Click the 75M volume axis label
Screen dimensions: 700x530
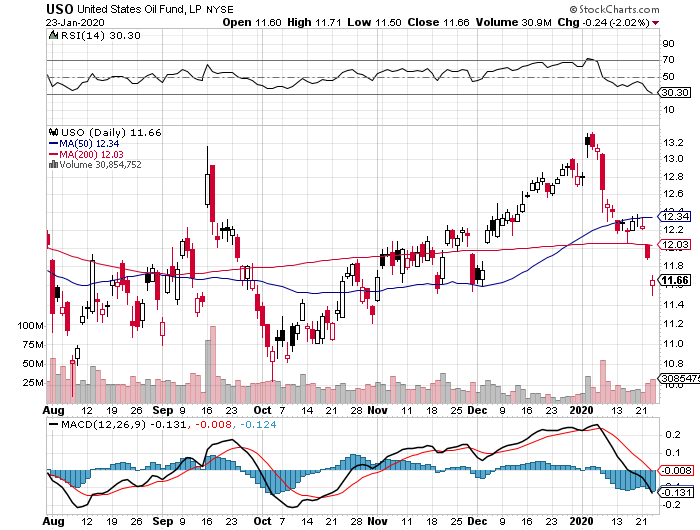[x=33, y=345]
